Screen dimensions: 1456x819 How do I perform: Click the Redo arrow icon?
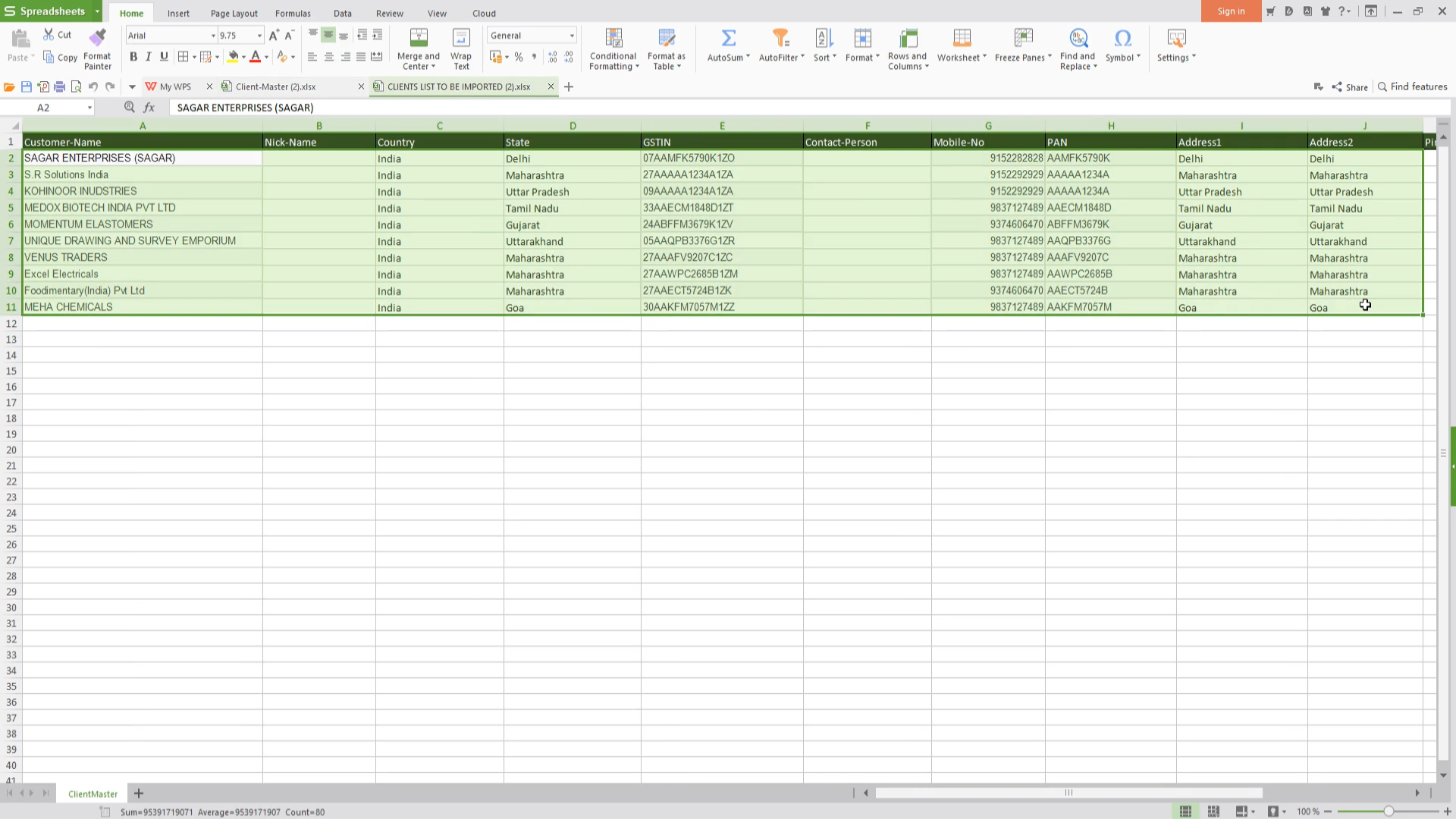point(110,86)
